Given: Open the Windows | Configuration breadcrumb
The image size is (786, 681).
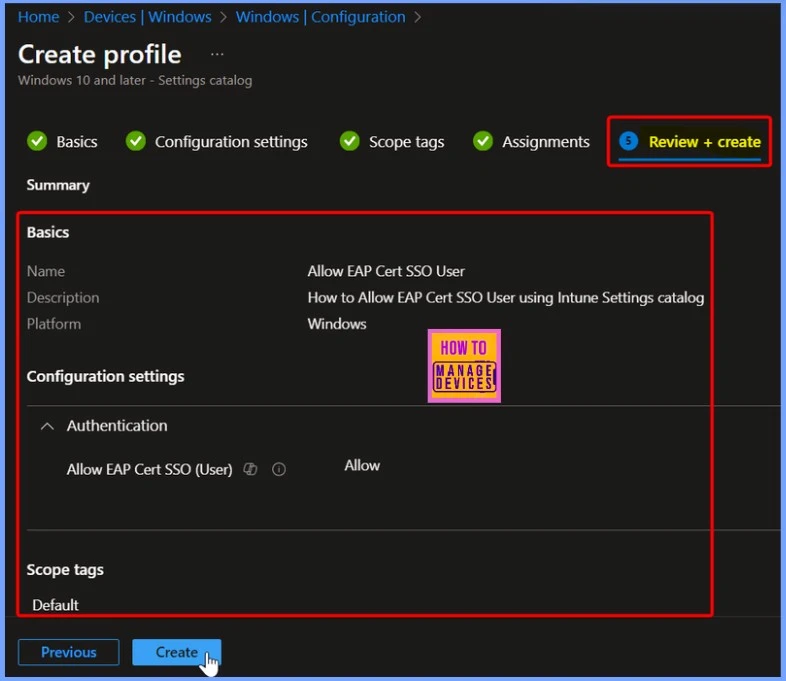Looking at the screenshot, I should [x=320, y=17].
